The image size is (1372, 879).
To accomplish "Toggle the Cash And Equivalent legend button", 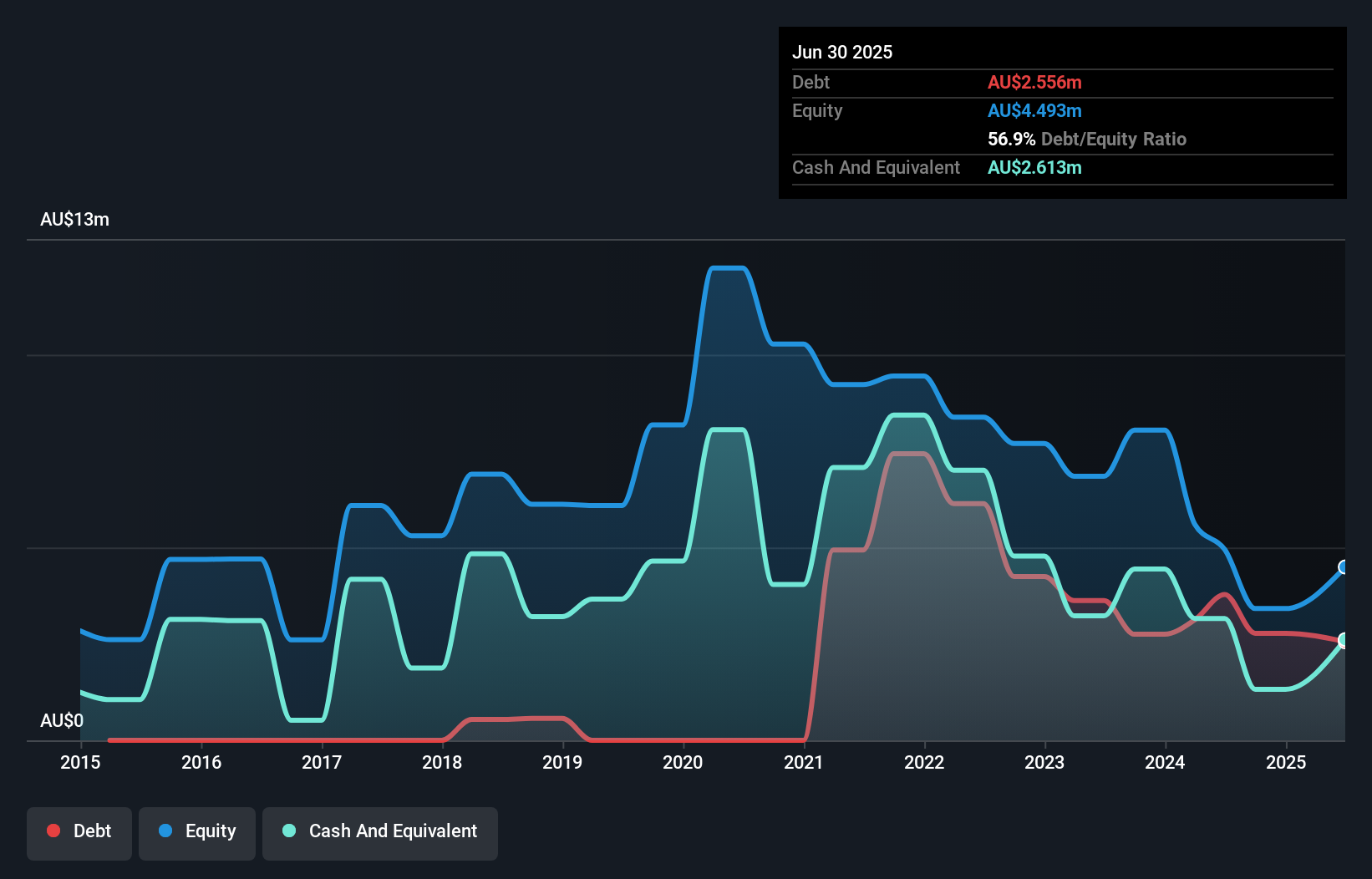I will (x=380, y=832).
